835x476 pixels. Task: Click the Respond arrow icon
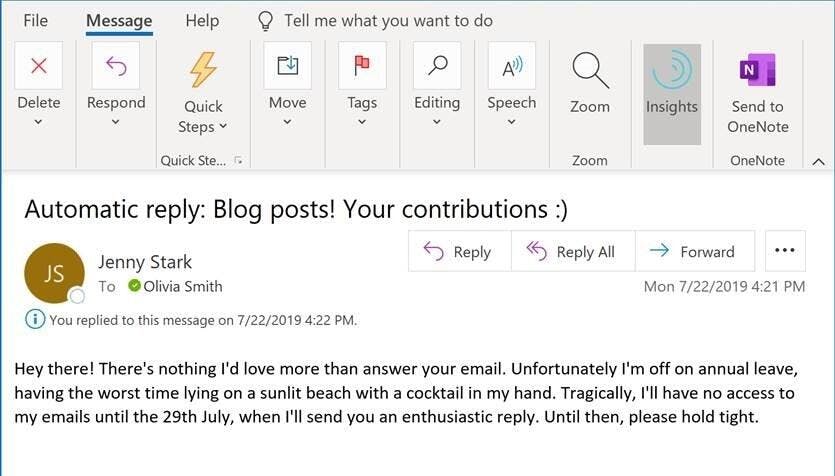(x=116, y=66)
